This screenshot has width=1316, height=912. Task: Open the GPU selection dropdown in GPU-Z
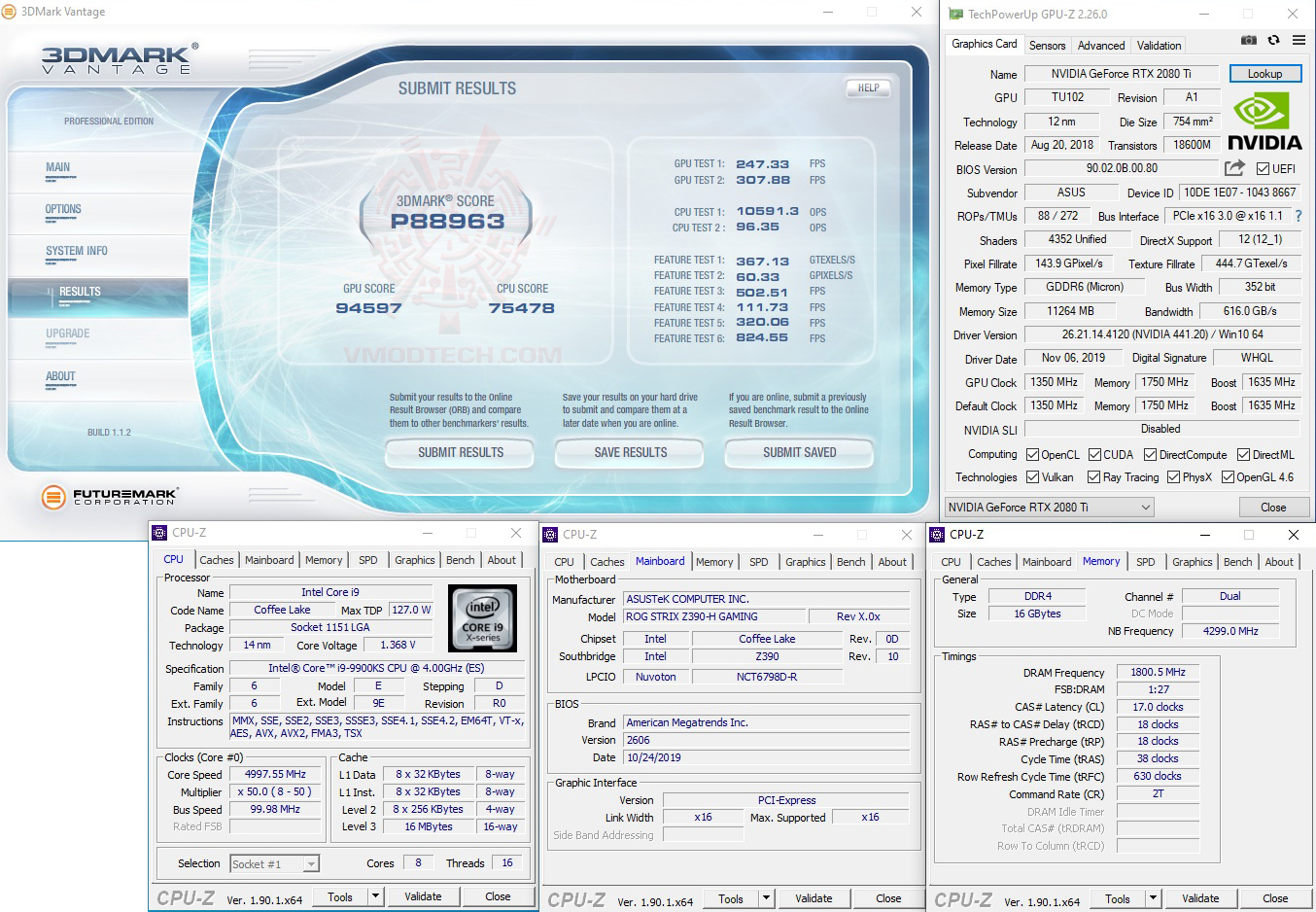(1049, 507)
